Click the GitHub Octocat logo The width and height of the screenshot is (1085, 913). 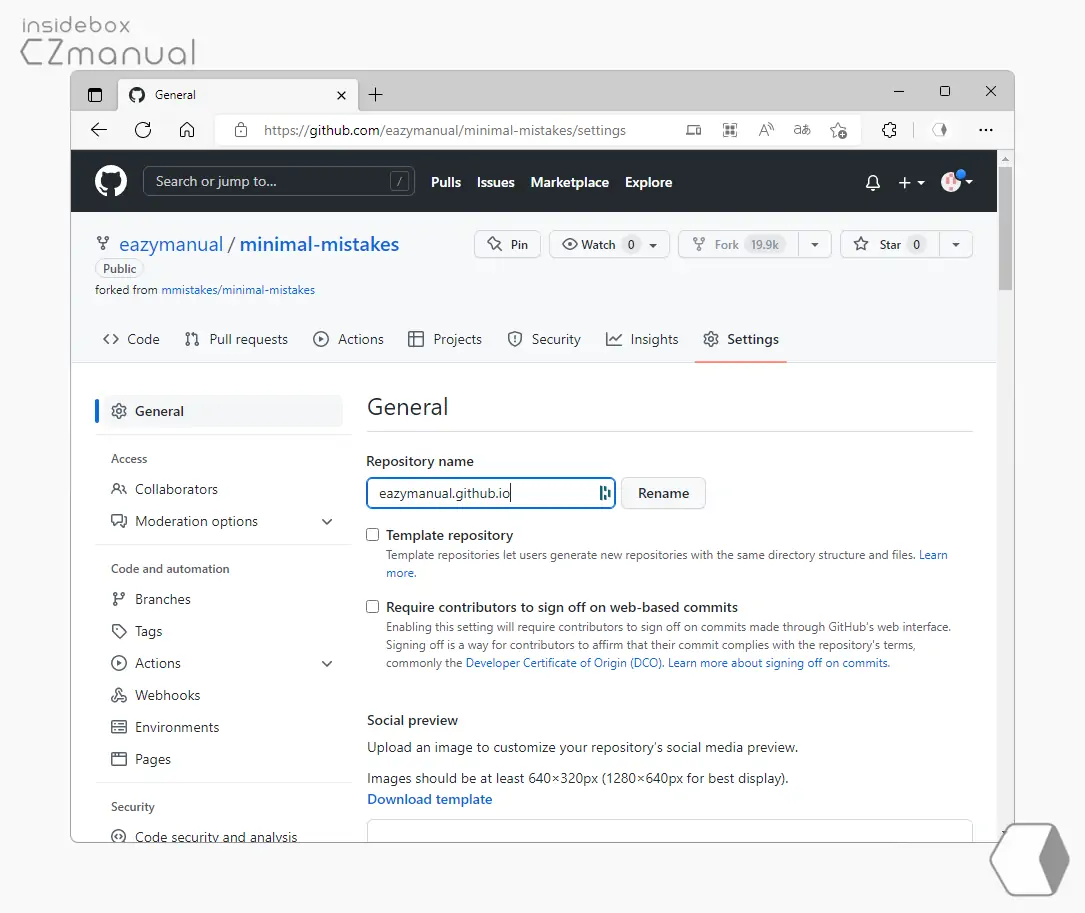coord(111,181)
